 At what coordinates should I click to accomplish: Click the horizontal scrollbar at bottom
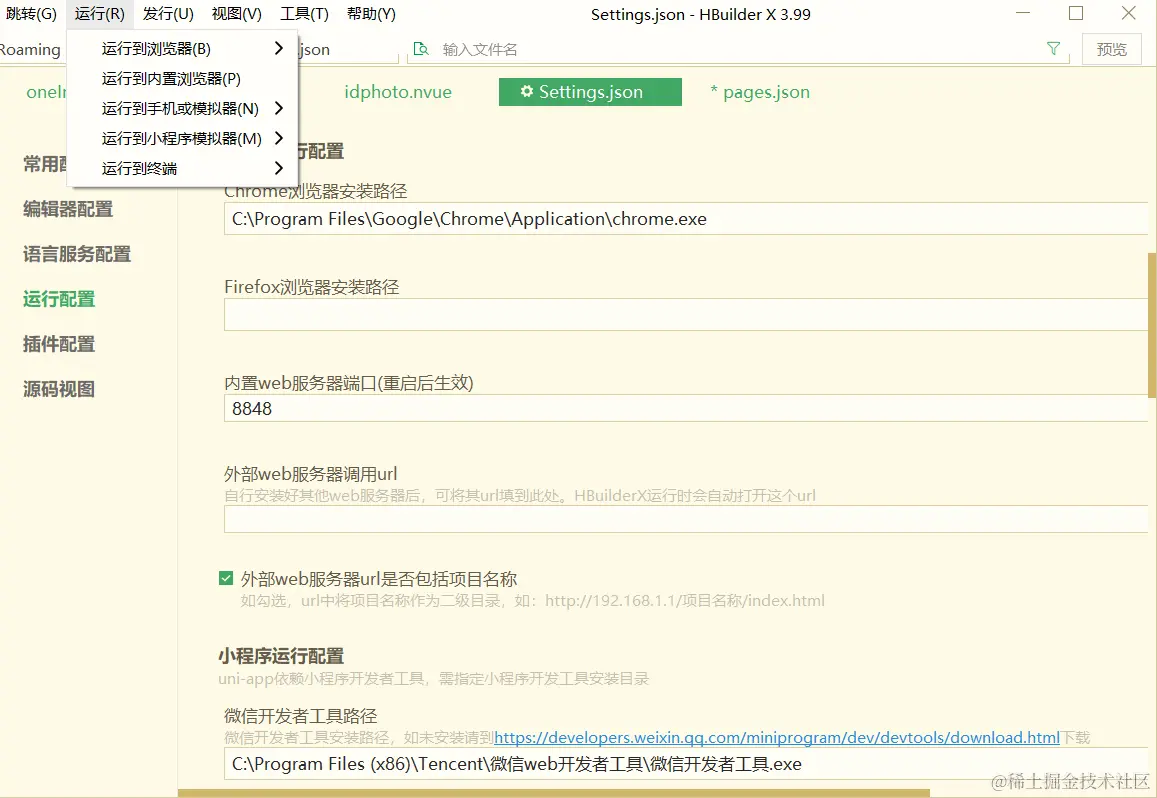pos(553,794)
